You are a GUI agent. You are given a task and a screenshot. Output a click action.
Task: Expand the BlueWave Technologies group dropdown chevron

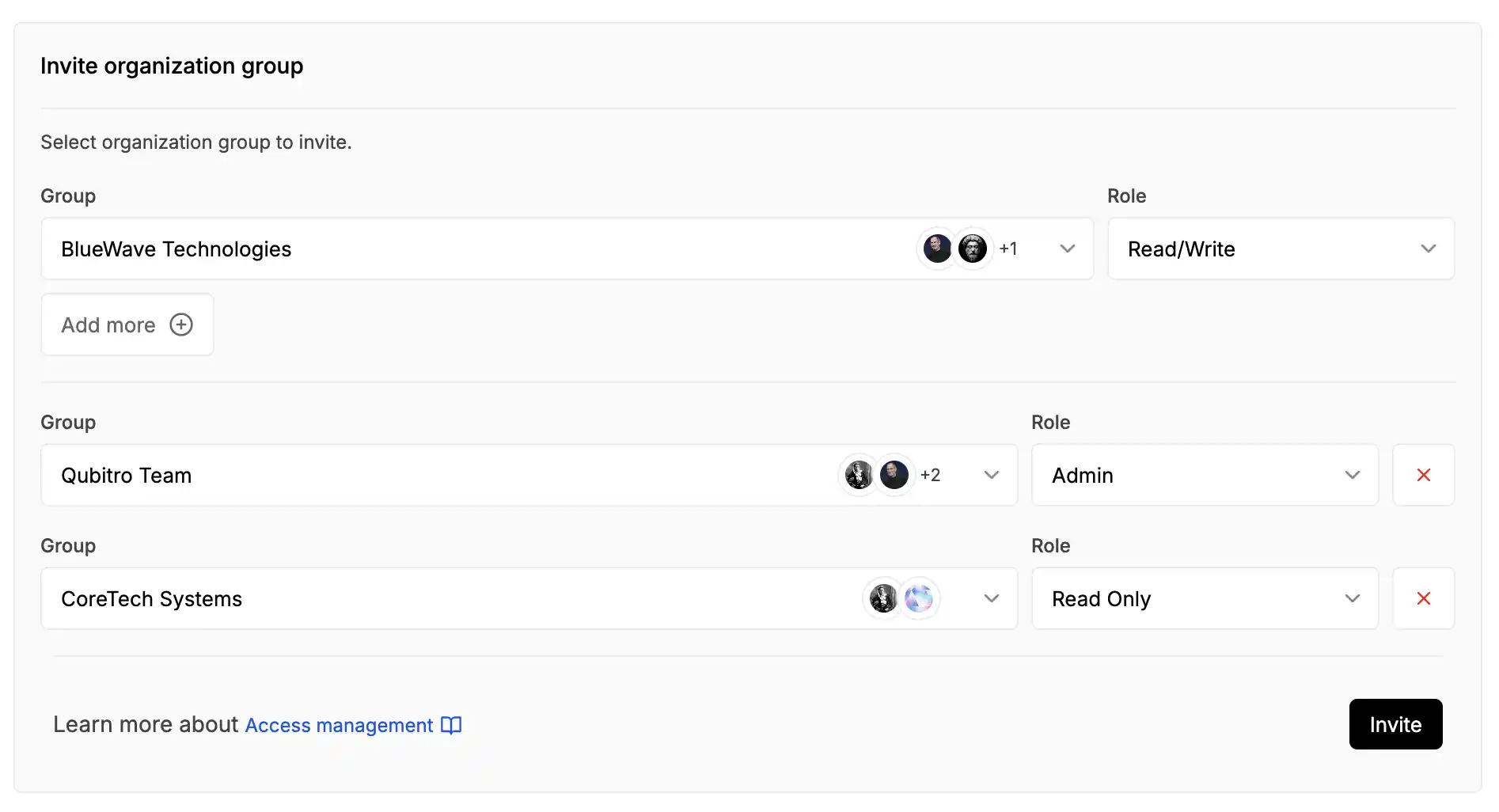1068,249
